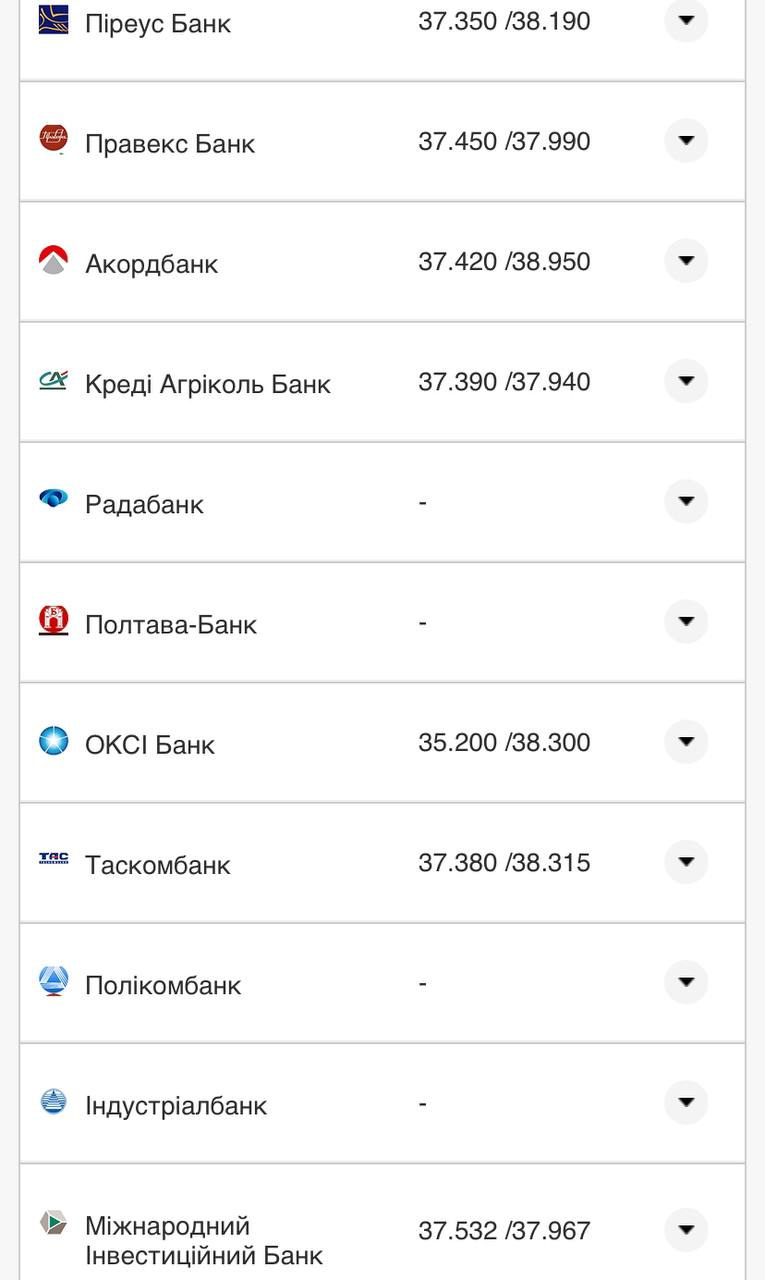Click the Правекс Банк logo icon
The width and height of the screenshot is (765, 1280).
pyautogui.click(x=54, y=139)
